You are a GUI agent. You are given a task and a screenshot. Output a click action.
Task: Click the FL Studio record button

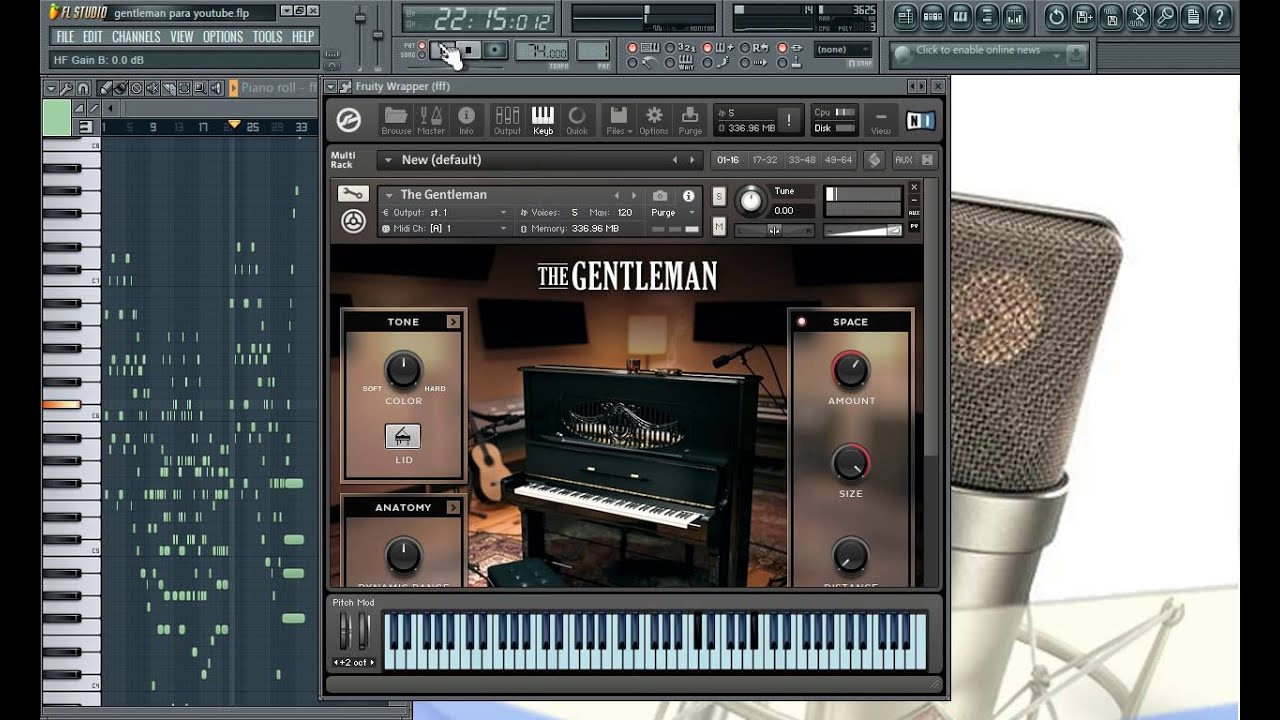coord(495,50)
